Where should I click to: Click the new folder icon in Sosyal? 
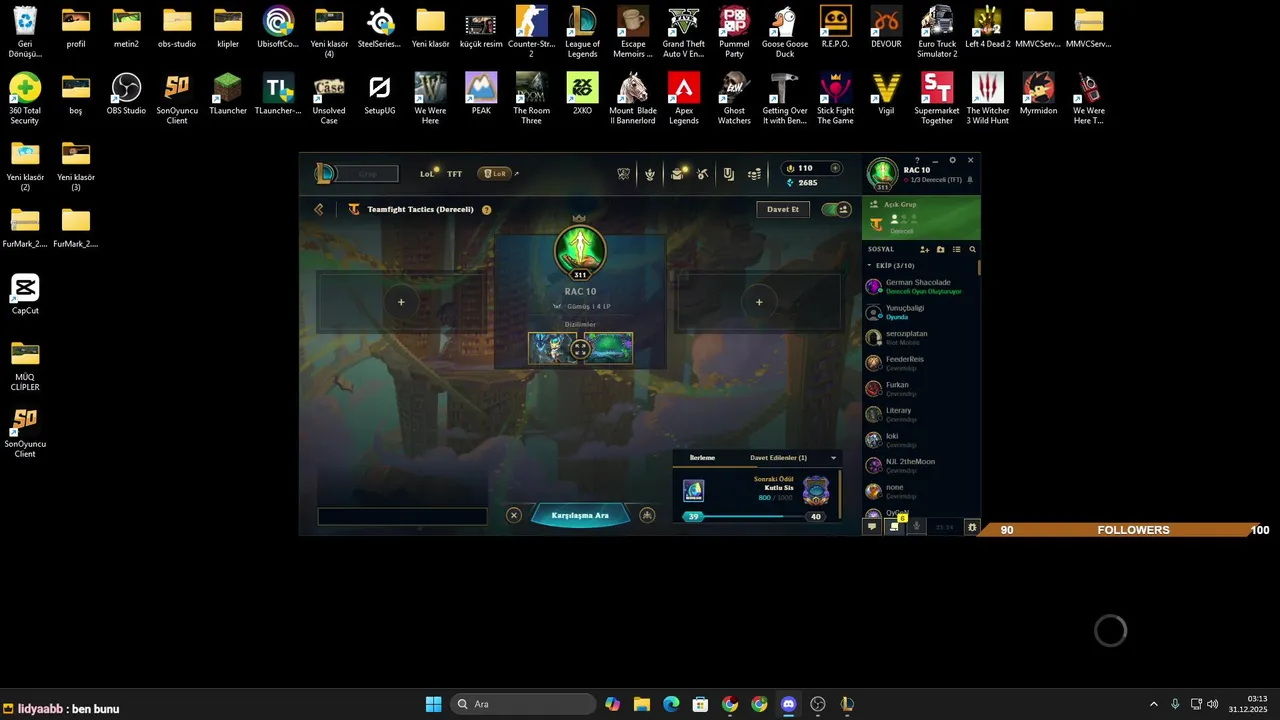[940, 249]
